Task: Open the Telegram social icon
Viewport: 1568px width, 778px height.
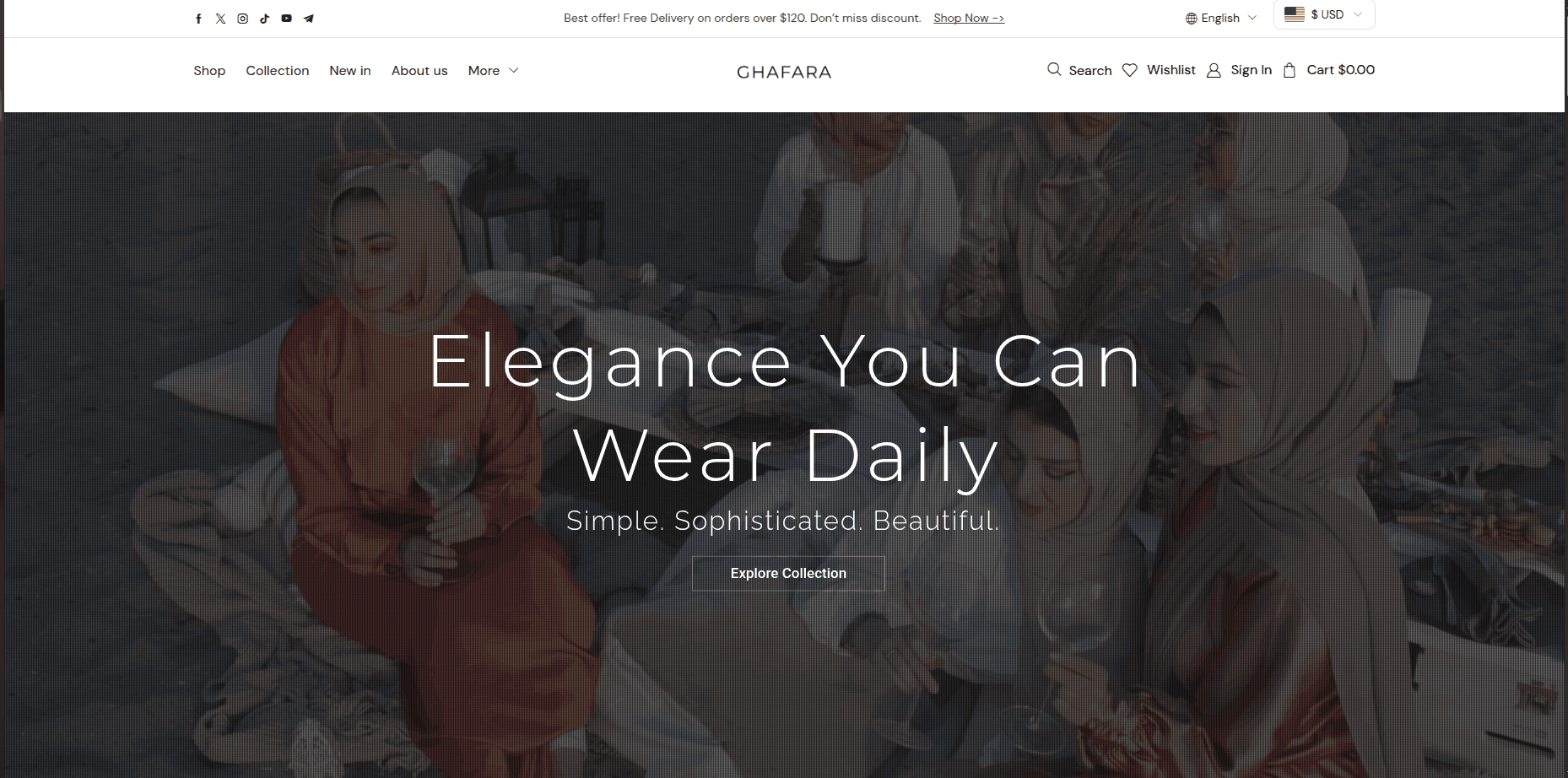Action: point(308,19)
